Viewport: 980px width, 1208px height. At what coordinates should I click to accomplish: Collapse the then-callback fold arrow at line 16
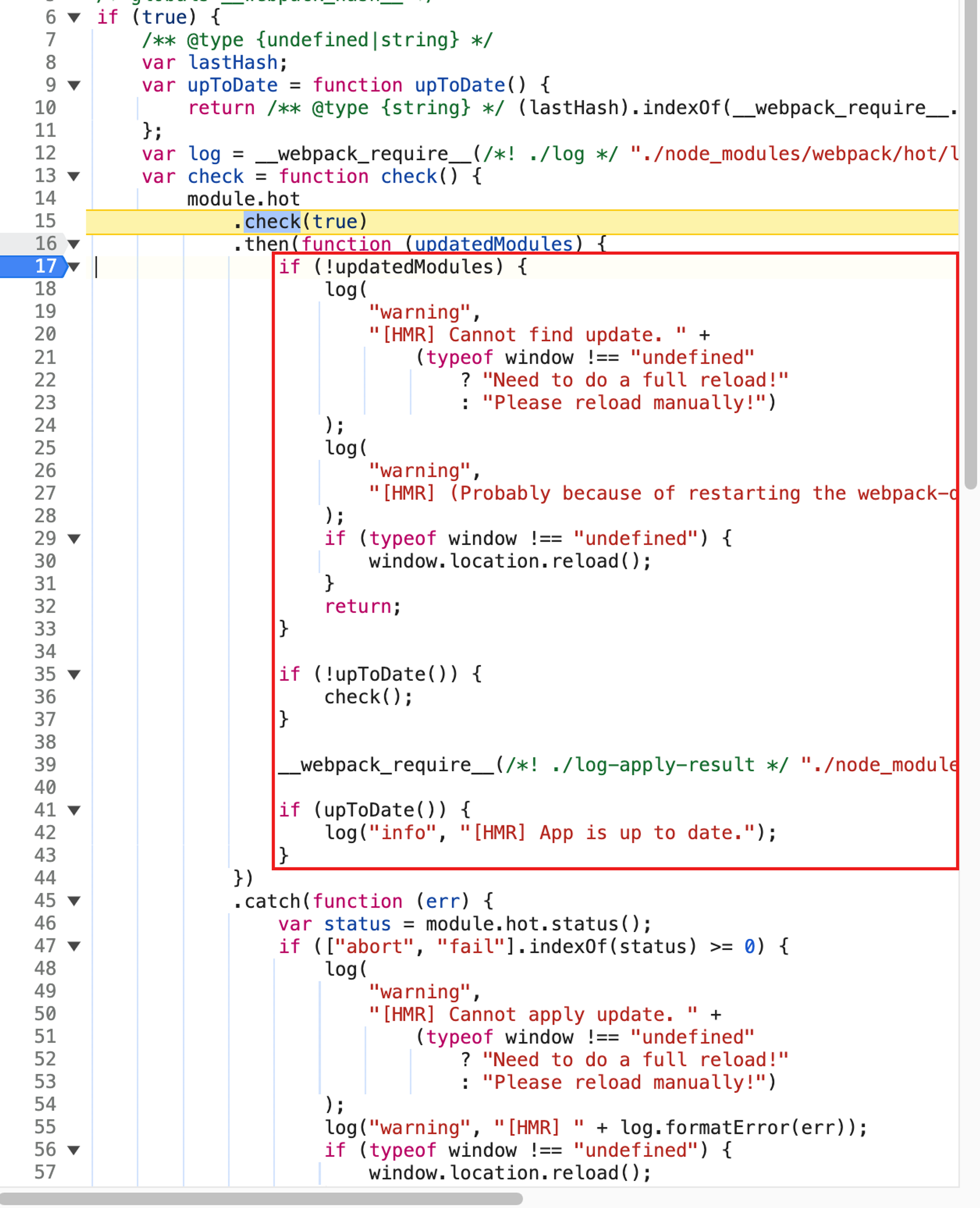point(74,245)
